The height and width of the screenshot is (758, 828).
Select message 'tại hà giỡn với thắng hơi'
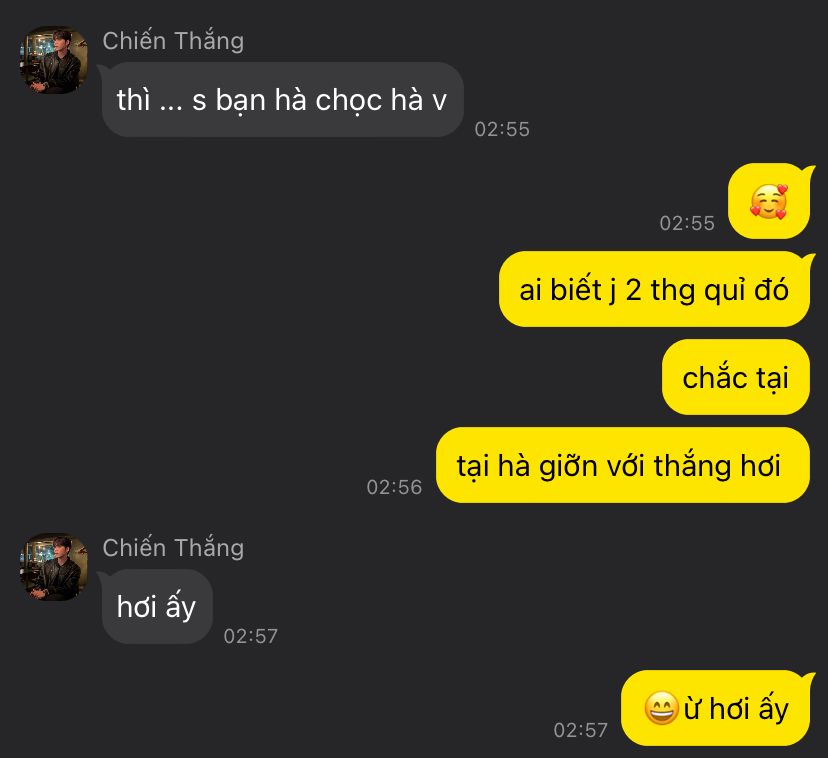pyautogui.click(x=623, y=465)
